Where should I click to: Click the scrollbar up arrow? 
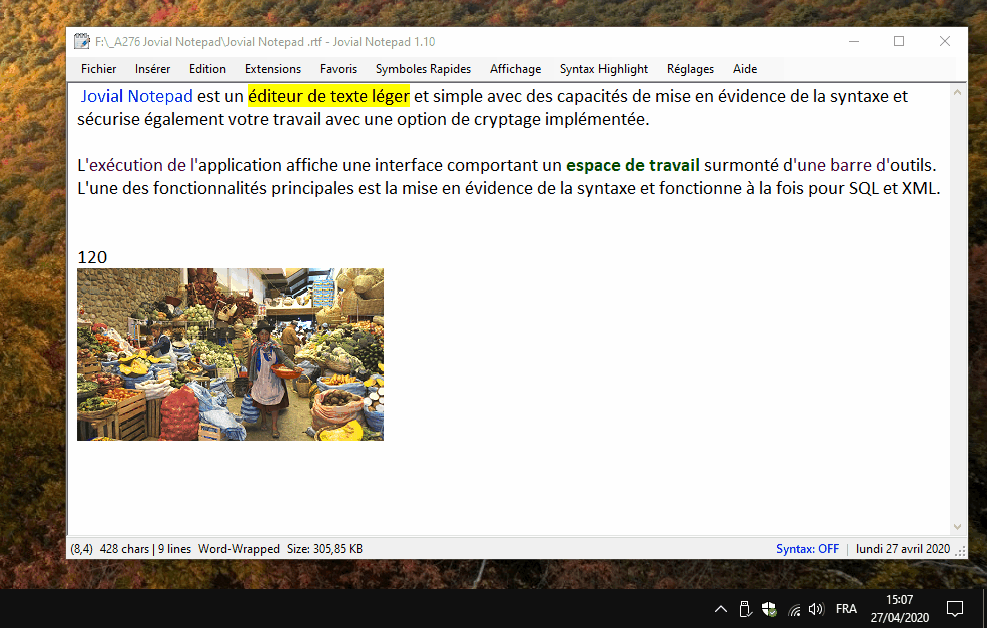point(957,93)
